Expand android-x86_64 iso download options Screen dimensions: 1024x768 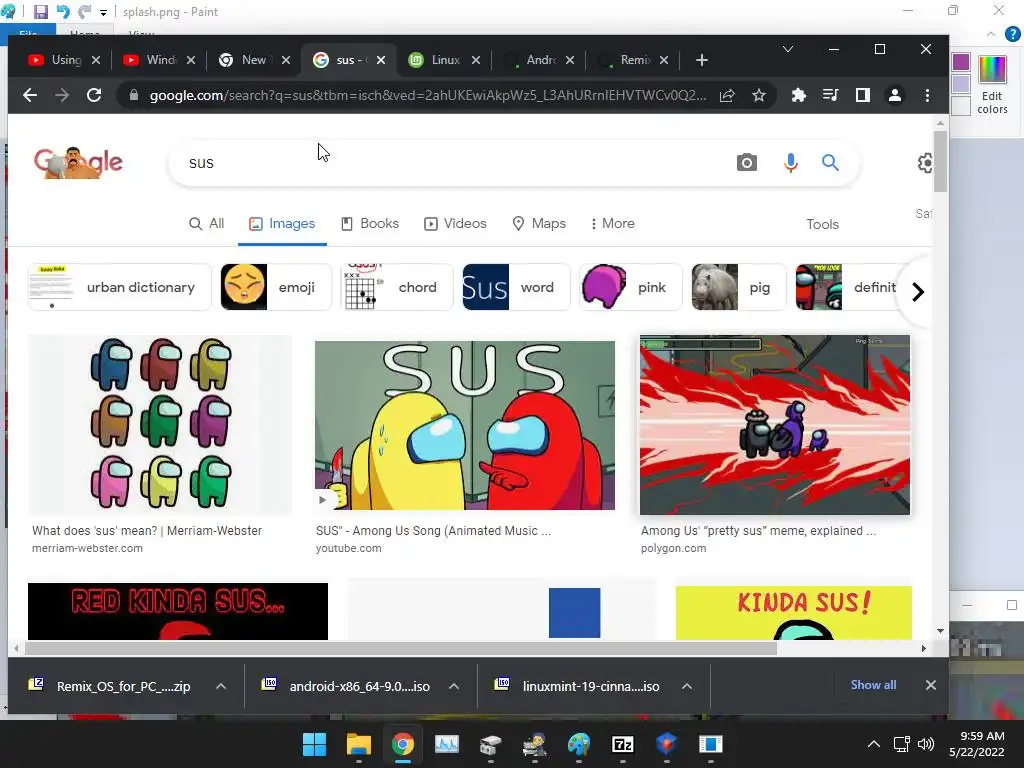pos(454,686)
